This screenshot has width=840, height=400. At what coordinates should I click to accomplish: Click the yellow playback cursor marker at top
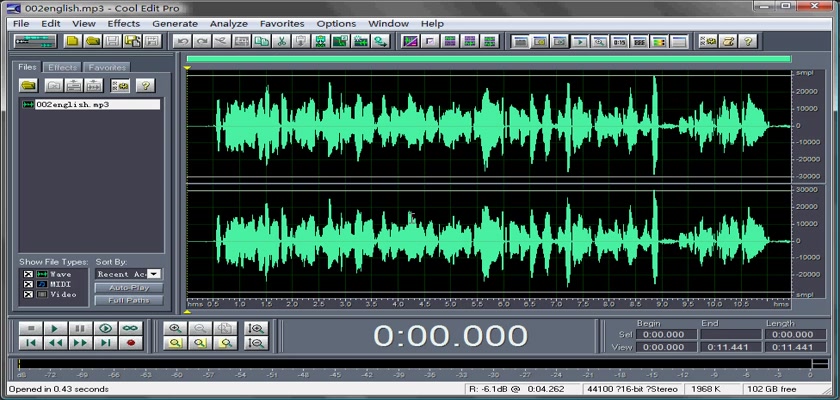[x=187, y=67]
